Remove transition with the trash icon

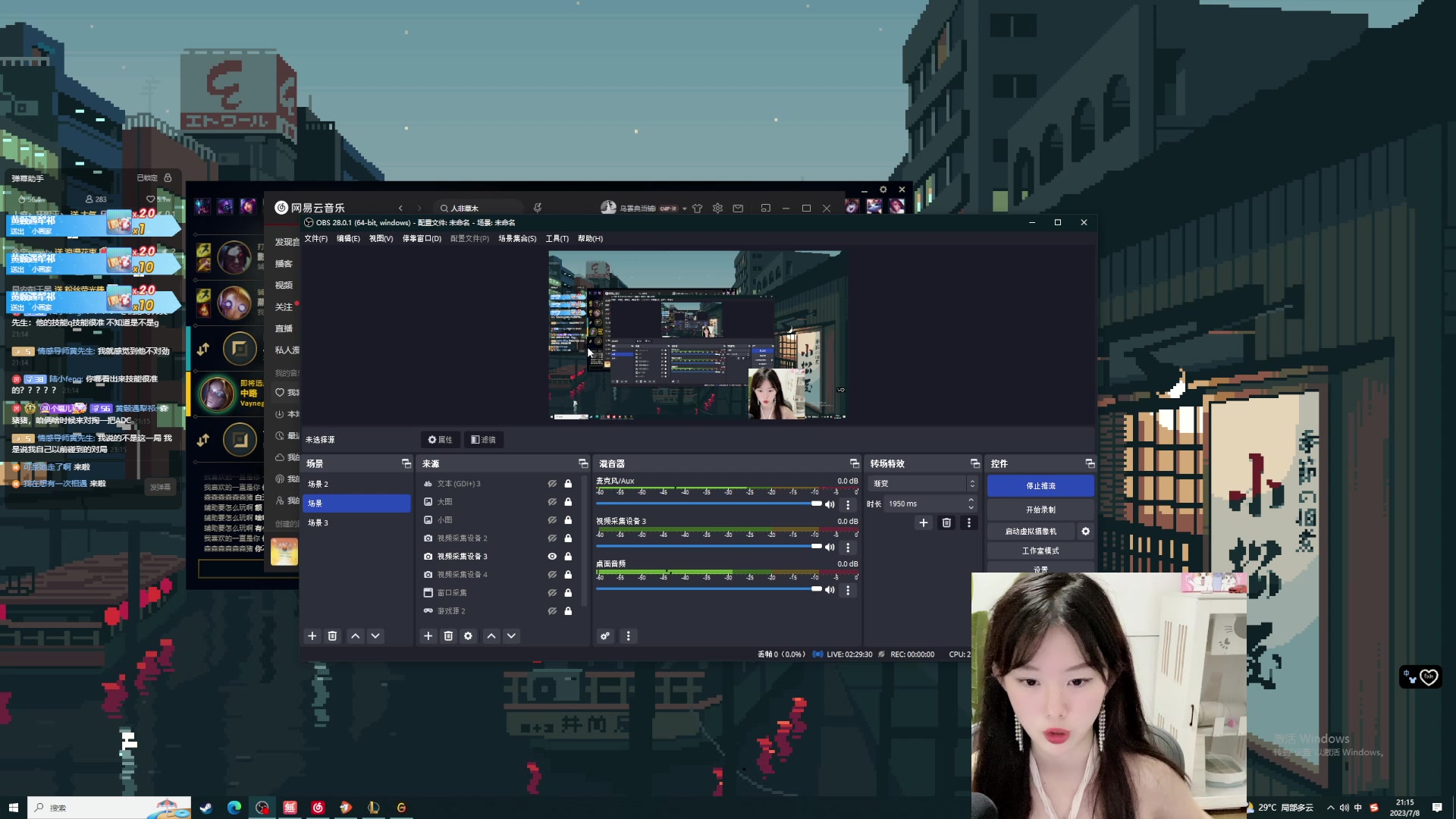point(946,522)
